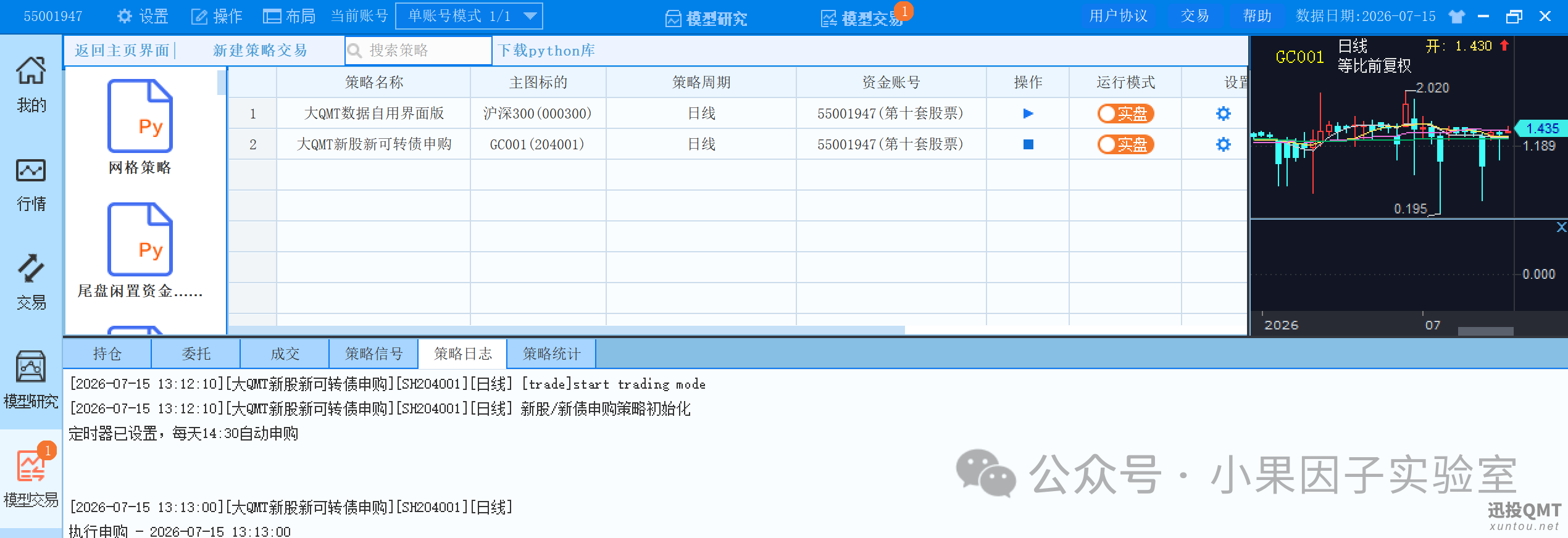Open 交易 in the top menu
The width and height of the screenshot is (1568, 538).
pos(1195,16)
